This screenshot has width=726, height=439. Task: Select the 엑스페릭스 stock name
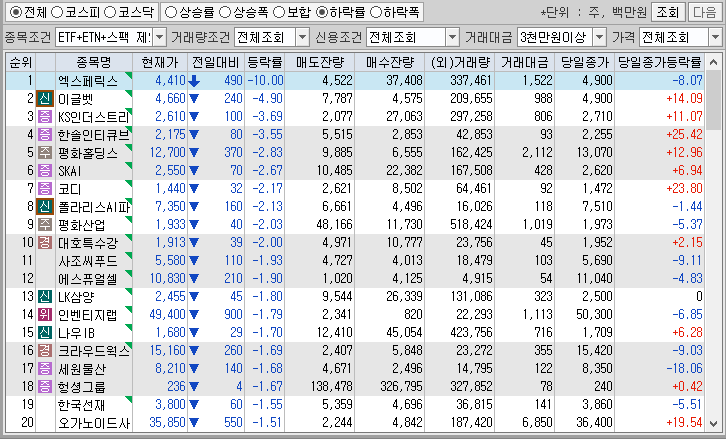coord(88,81)
